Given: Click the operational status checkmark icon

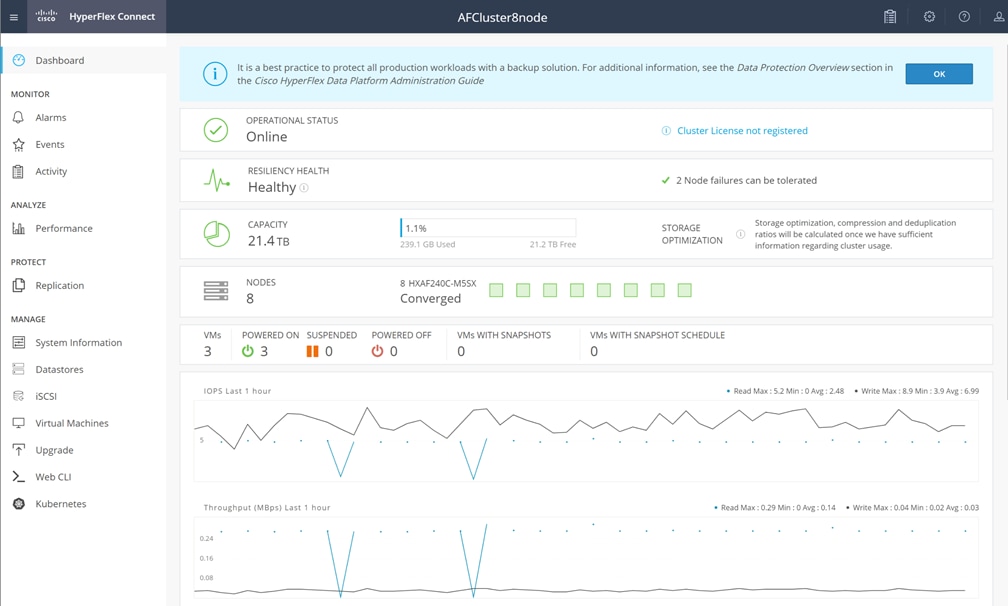Looking at the screenshot, I should point(216,130).
